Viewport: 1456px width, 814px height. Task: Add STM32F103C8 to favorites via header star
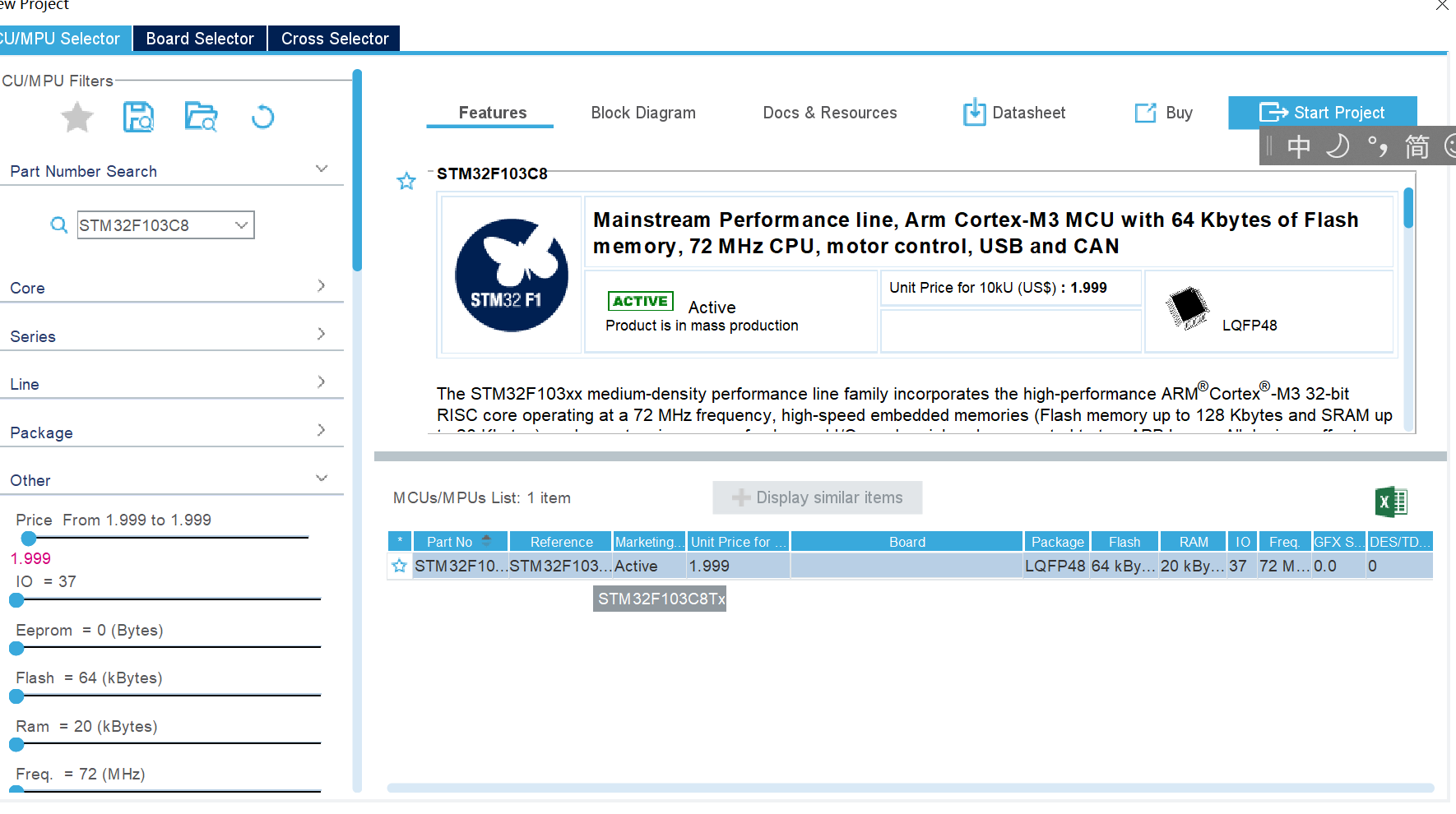[x=406, y=181]
